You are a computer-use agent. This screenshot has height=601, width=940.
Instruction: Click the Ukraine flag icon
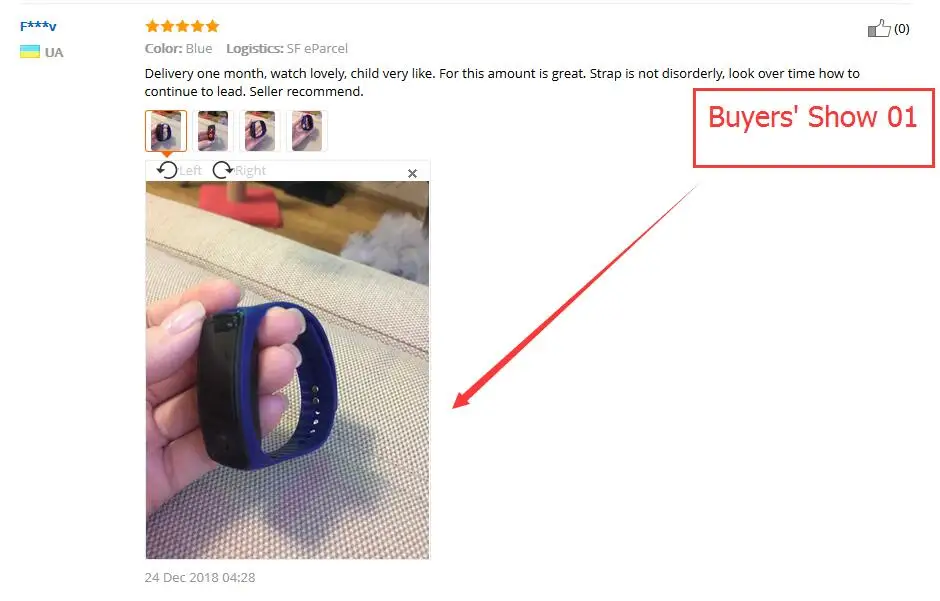[29, 52]
